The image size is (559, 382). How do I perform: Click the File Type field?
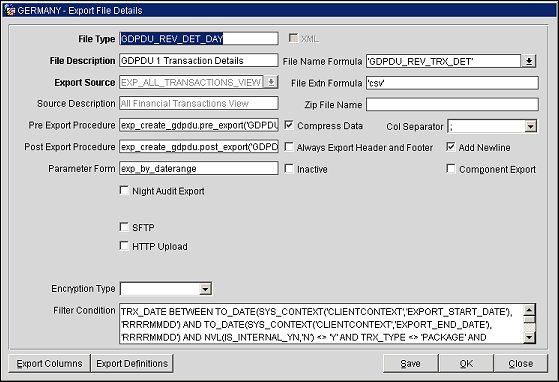click(199, 38)
